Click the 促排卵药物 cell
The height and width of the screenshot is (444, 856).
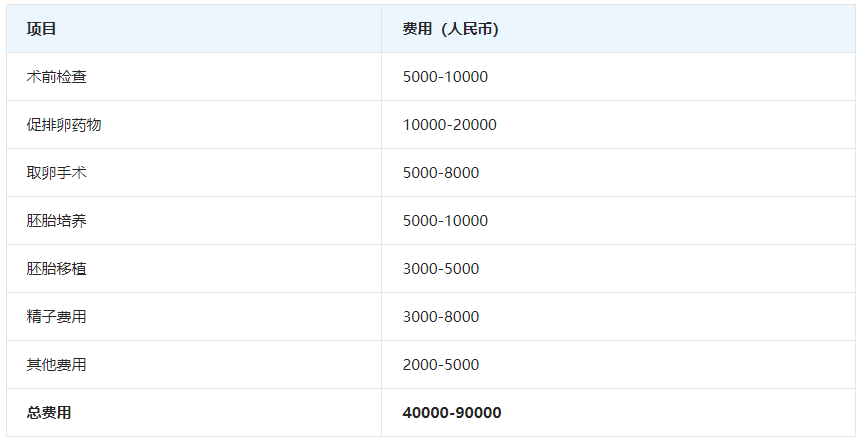[64, 125]
